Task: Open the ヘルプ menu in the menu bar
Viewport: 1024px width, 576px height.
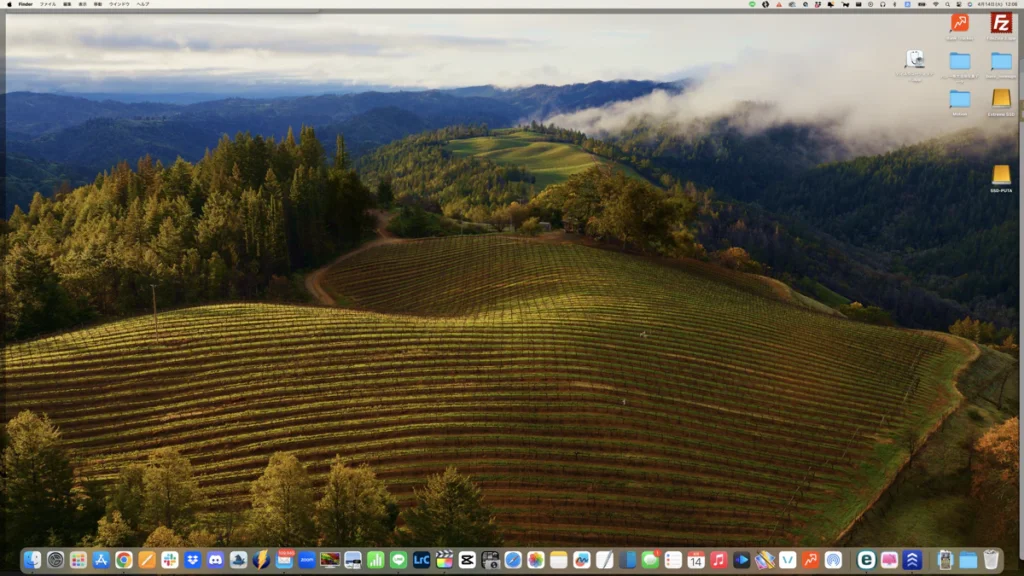Action: pos(143,4)
